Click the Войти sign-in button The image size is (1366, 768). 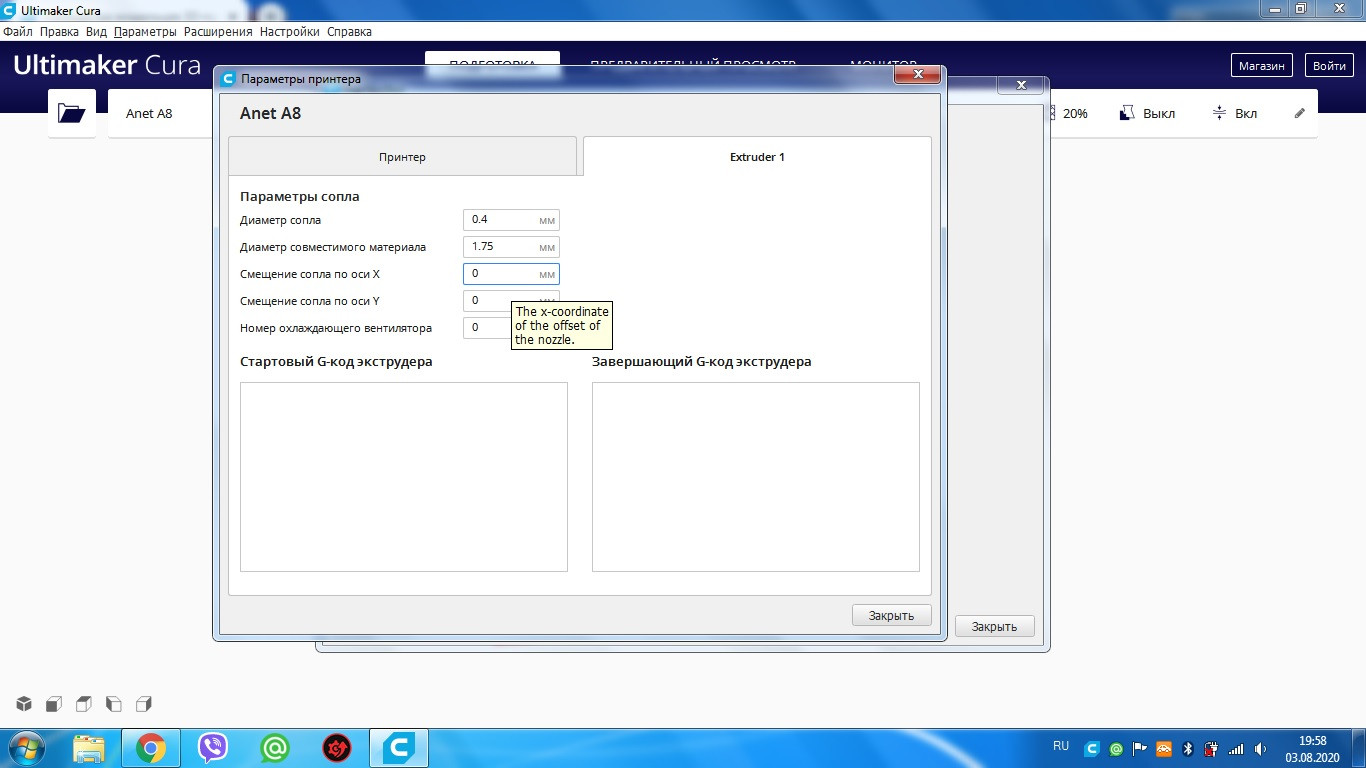1329,65
